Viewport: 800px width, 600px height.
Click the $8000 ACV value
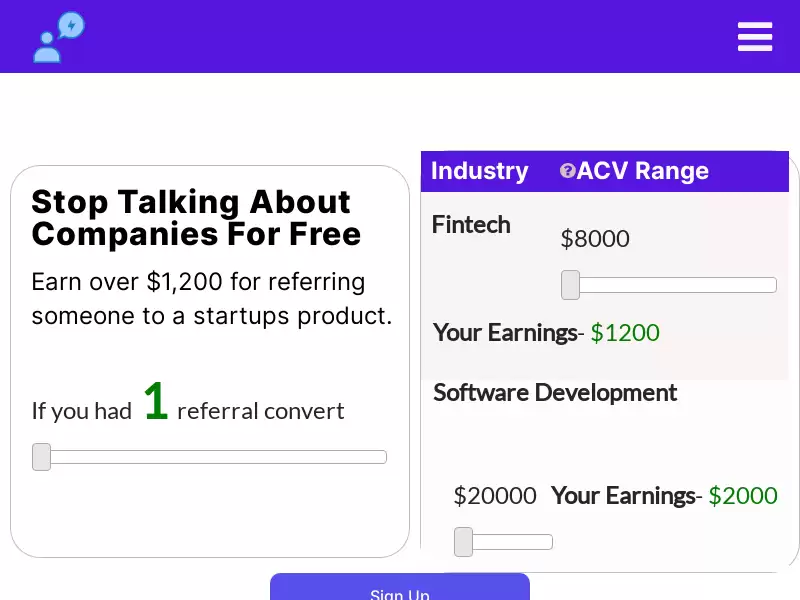pyautogui.click(x=595, y=239)
